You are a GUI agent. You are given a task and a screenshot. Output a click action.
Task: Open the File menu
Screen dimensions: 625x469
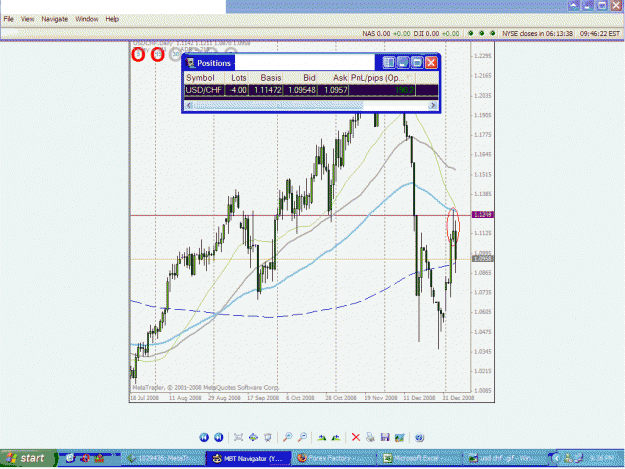click(x=8, y=19)
